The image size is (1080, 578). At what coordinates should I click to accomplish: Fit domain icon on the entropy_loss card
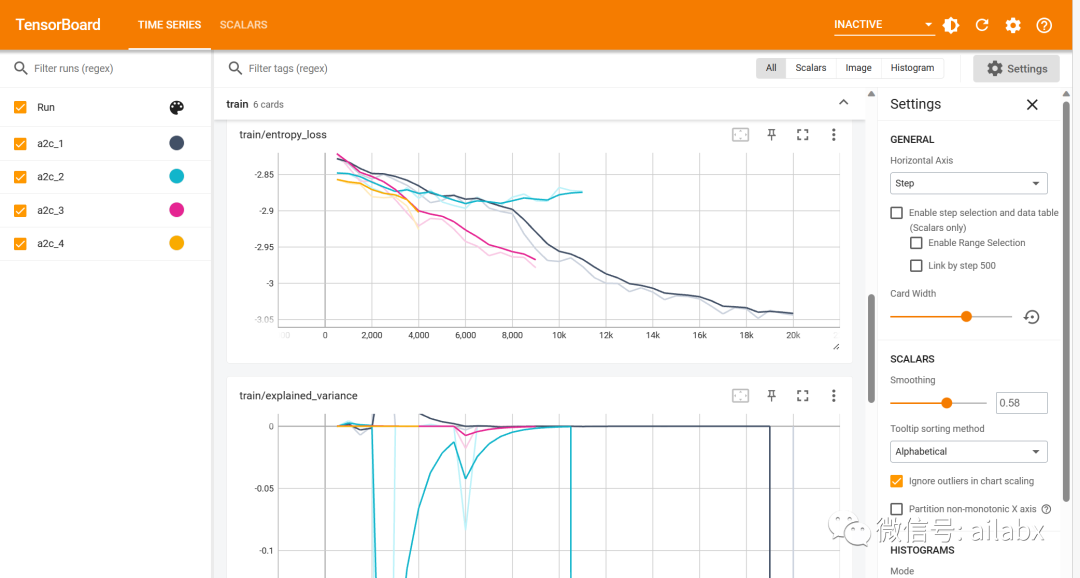(740, 135)
